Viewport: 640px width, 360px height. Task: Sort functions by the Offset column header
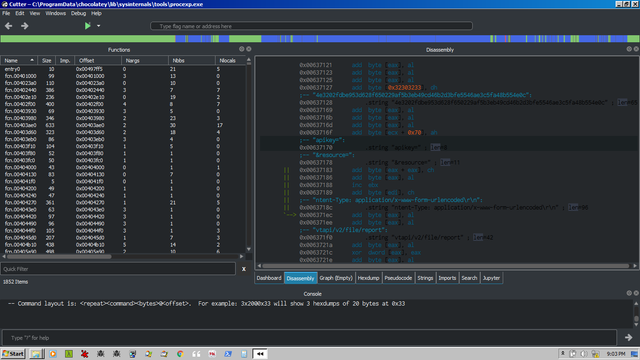click(x=98, y=60)
